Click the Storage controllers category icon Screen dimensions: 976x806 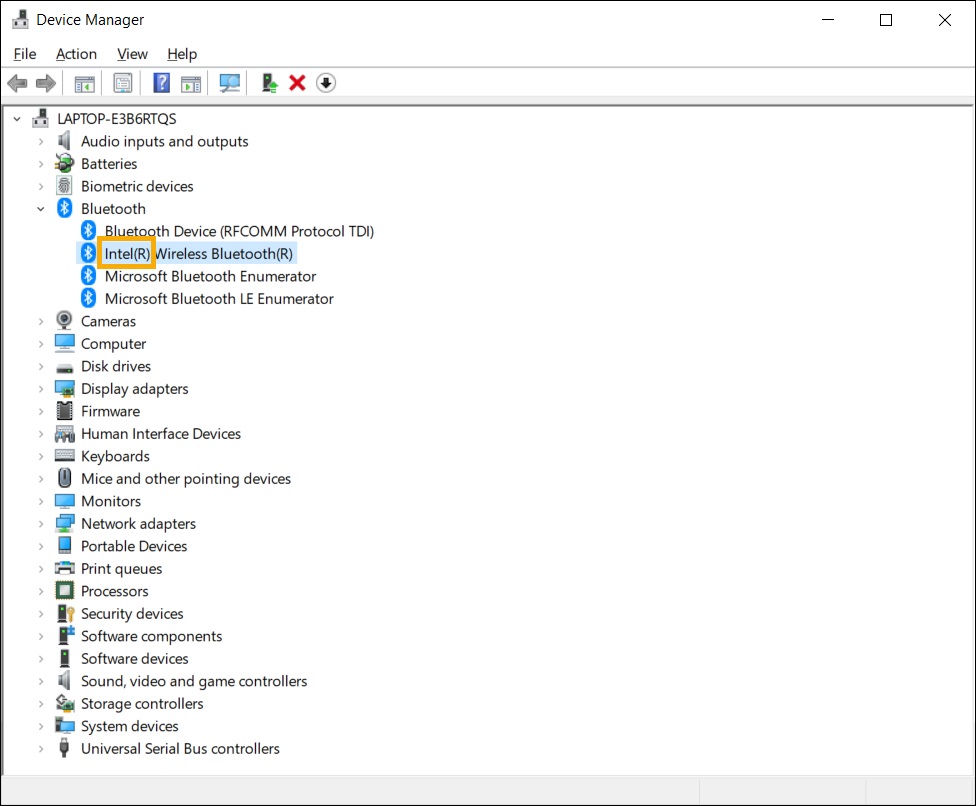65,703
